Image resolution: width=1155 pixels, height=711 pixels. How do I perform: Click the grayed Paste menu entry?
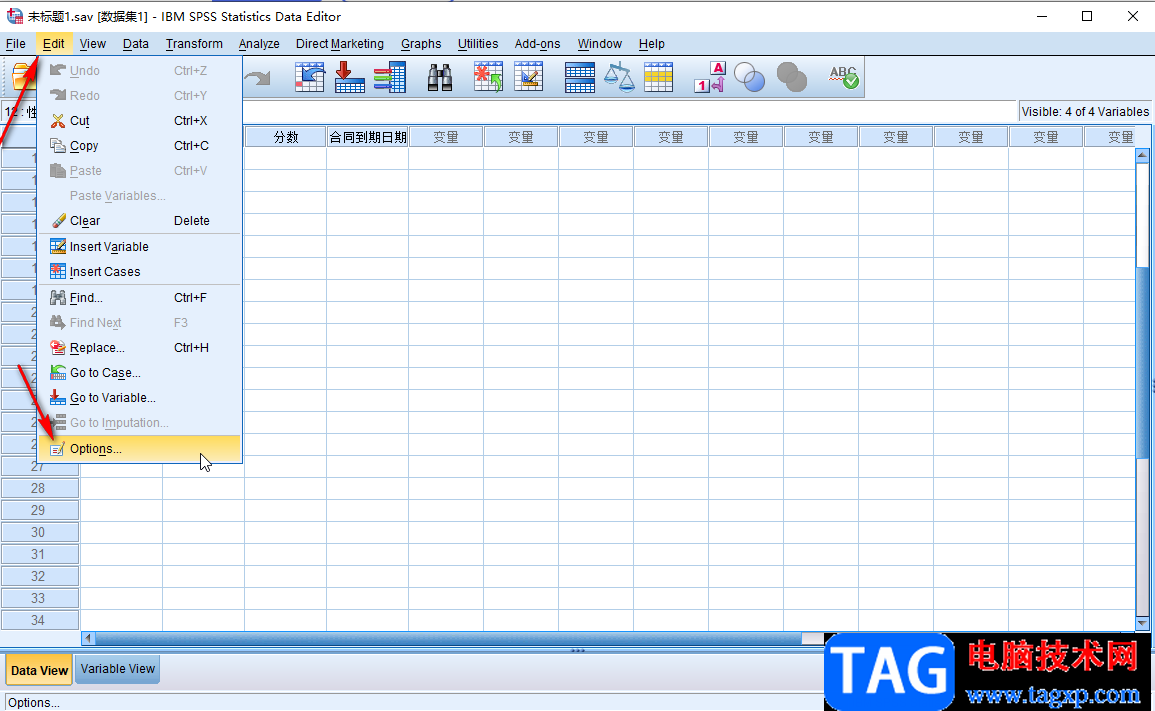pos(139,171)
